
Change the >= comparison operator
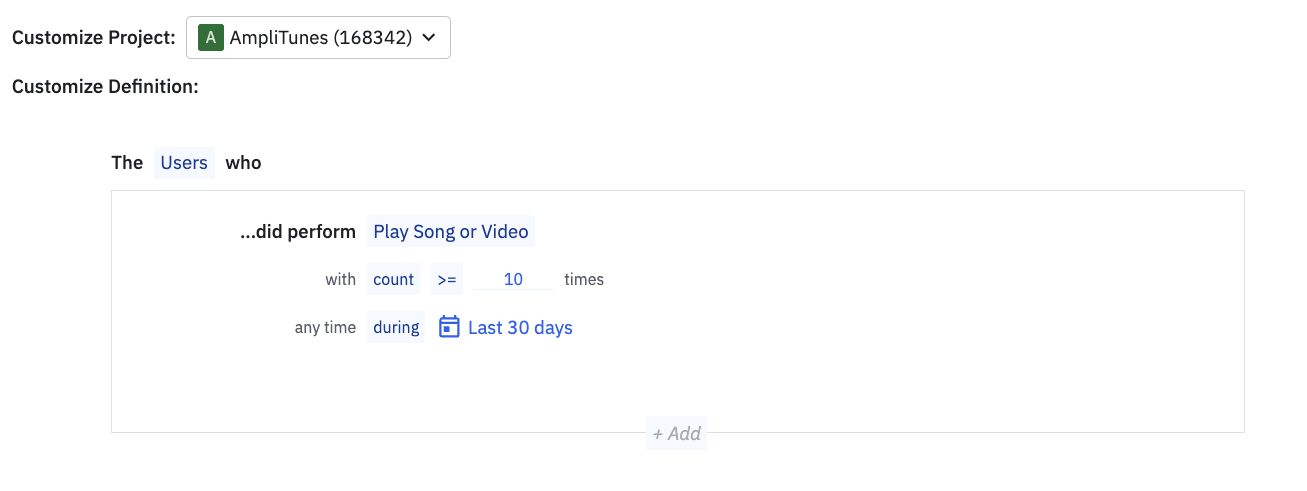tap(446, 280)
